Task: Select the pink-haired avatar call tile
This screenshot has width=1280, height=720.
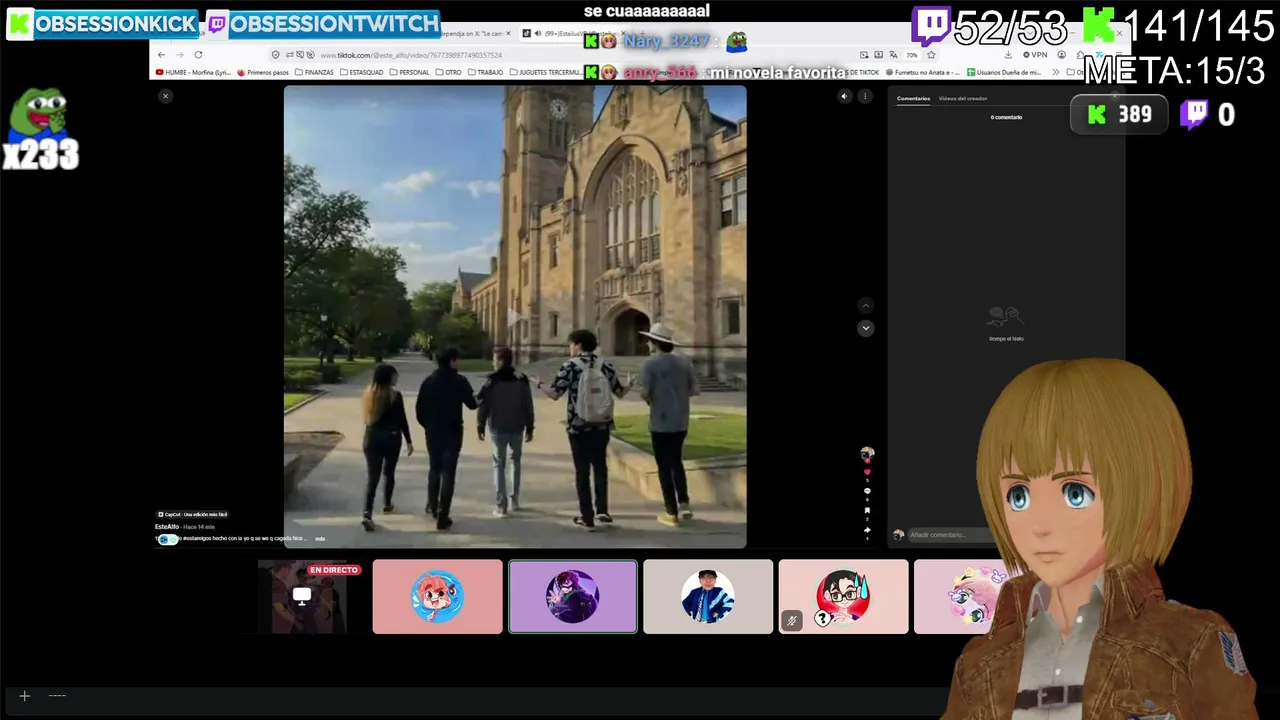Action: pyautogui.click(x=437, y=596)
